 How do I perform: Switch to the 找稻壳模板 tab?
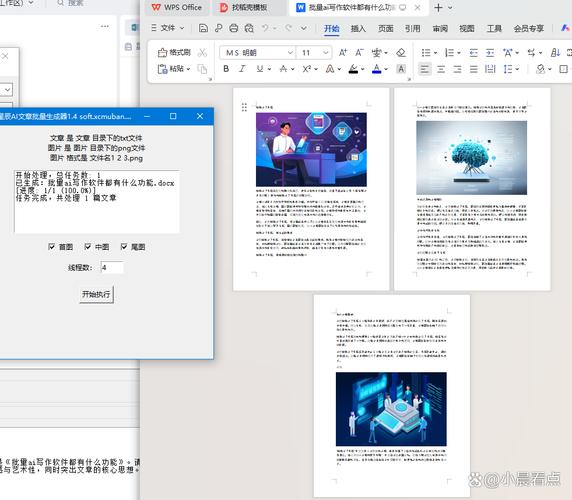click(249, 7)
